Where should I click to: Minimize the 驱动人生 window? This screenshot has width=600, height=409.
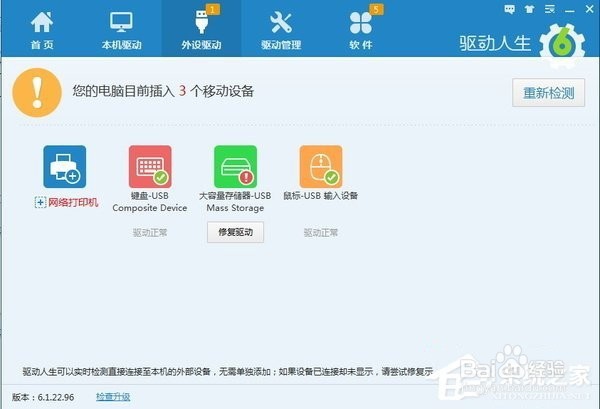(570, 11)
